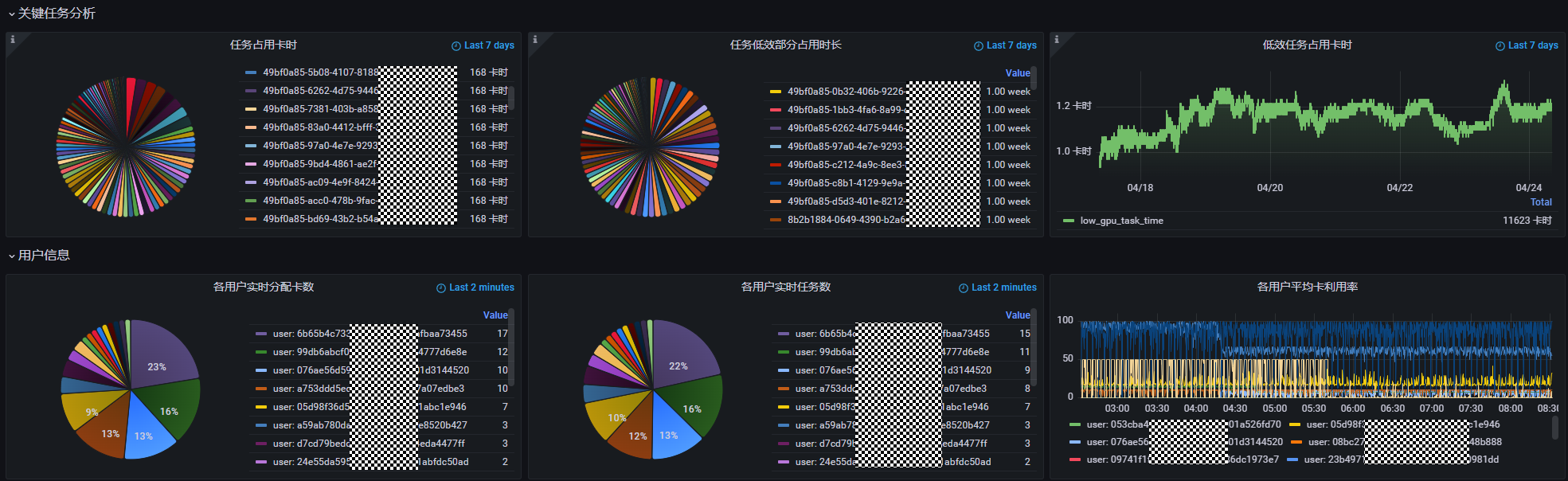The width and height of the screenshot is (1568, 481).
Task: Toggle series 49bf0a85-d5d3-401e-8212 in legend
Action: pos(846,201)
